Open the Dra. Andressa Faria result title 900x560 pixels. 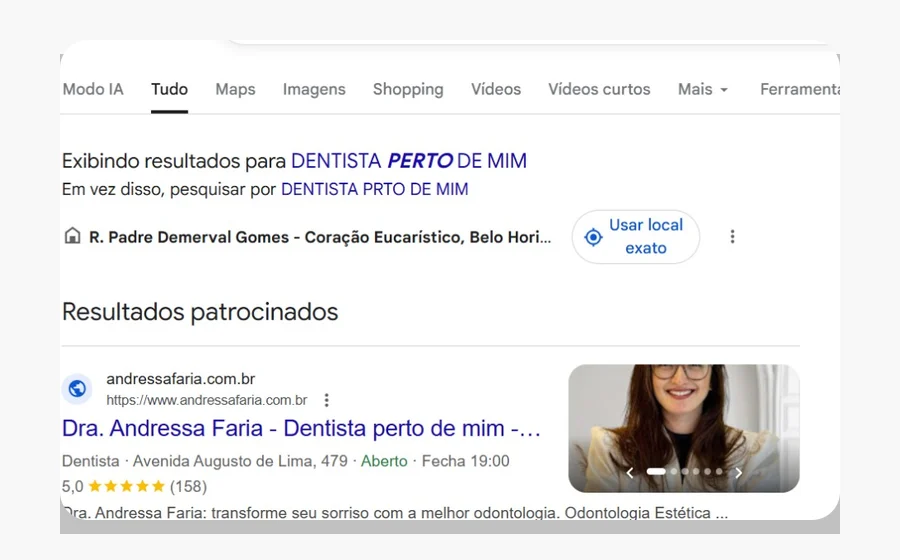[x=301, y=429]
